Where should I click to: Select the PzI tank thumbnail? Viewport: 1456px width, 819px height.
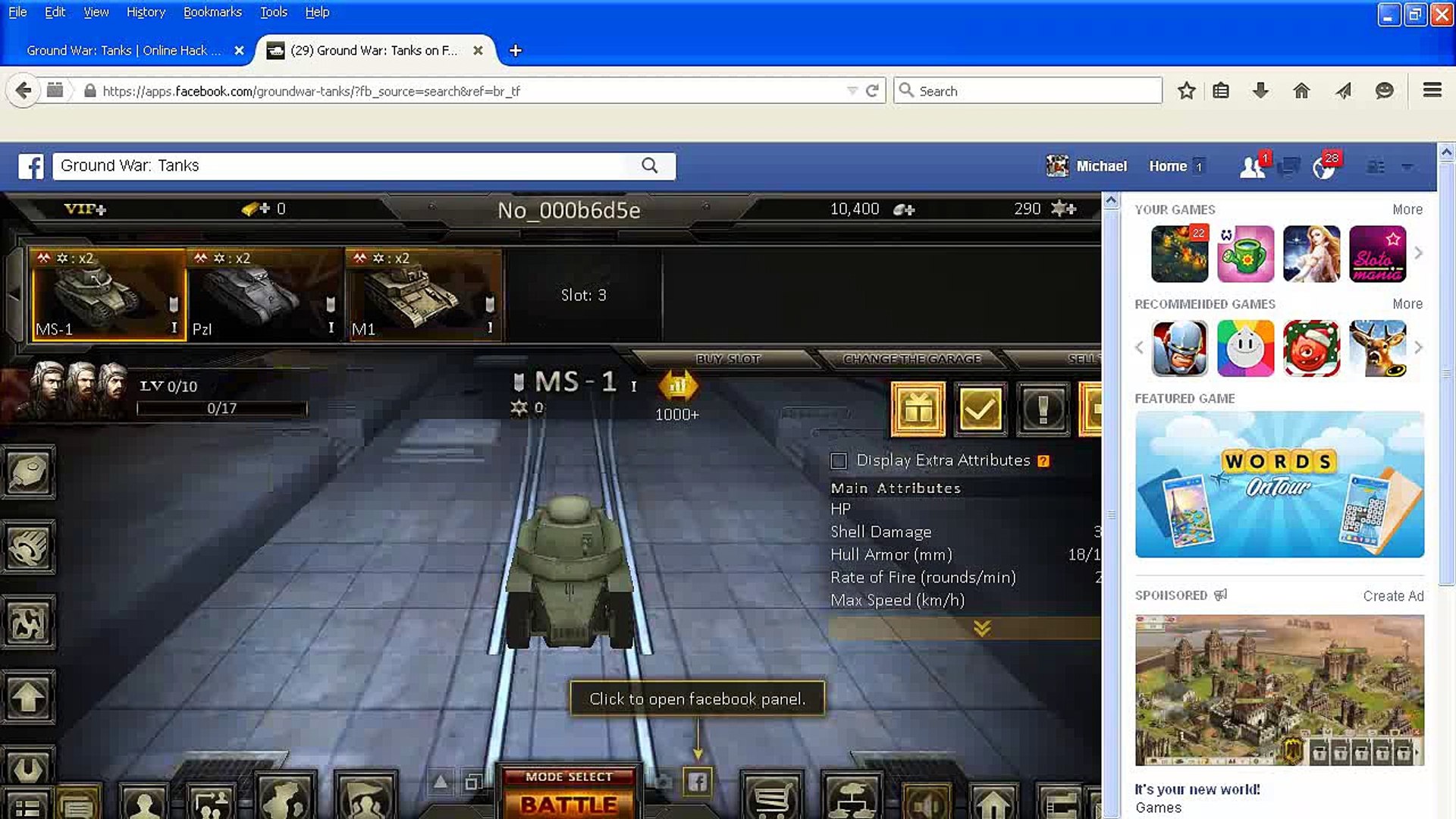[x=265, y=294]
